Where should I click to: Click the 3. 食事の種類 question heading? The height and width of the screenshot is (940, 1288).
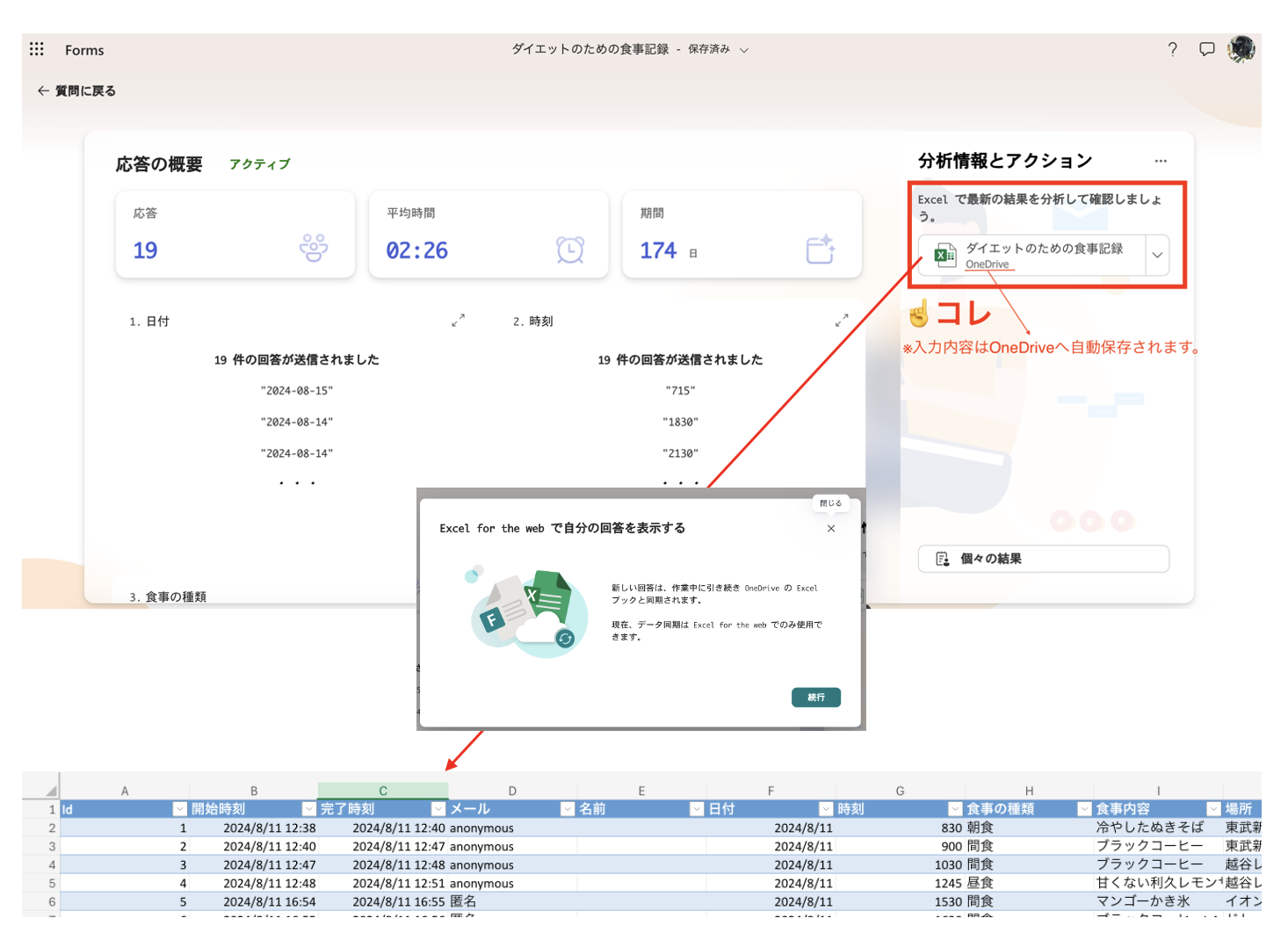168,597
